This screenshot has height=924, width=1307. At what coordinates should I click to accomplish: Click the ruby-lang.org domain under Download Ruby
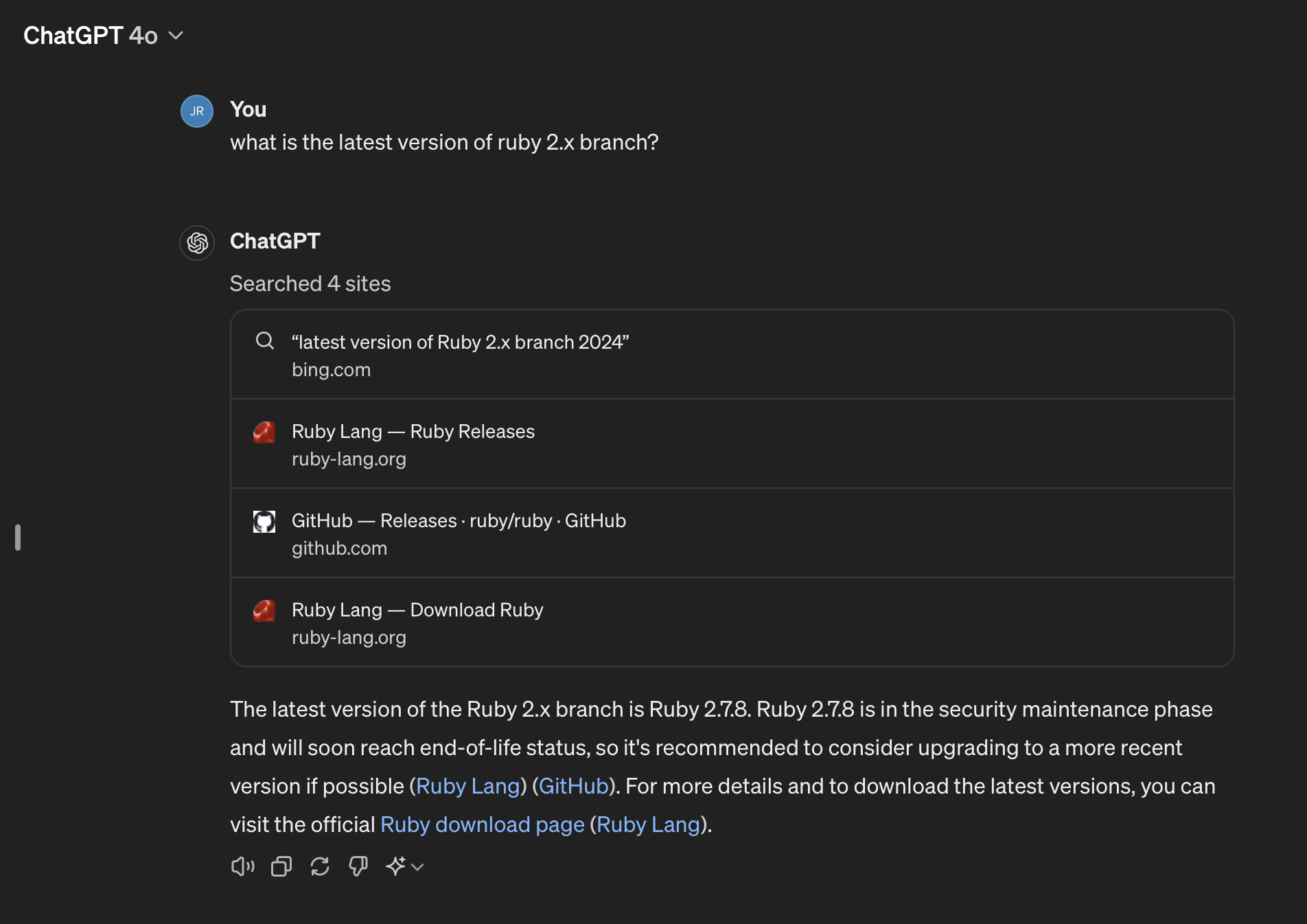click(349, 637)
